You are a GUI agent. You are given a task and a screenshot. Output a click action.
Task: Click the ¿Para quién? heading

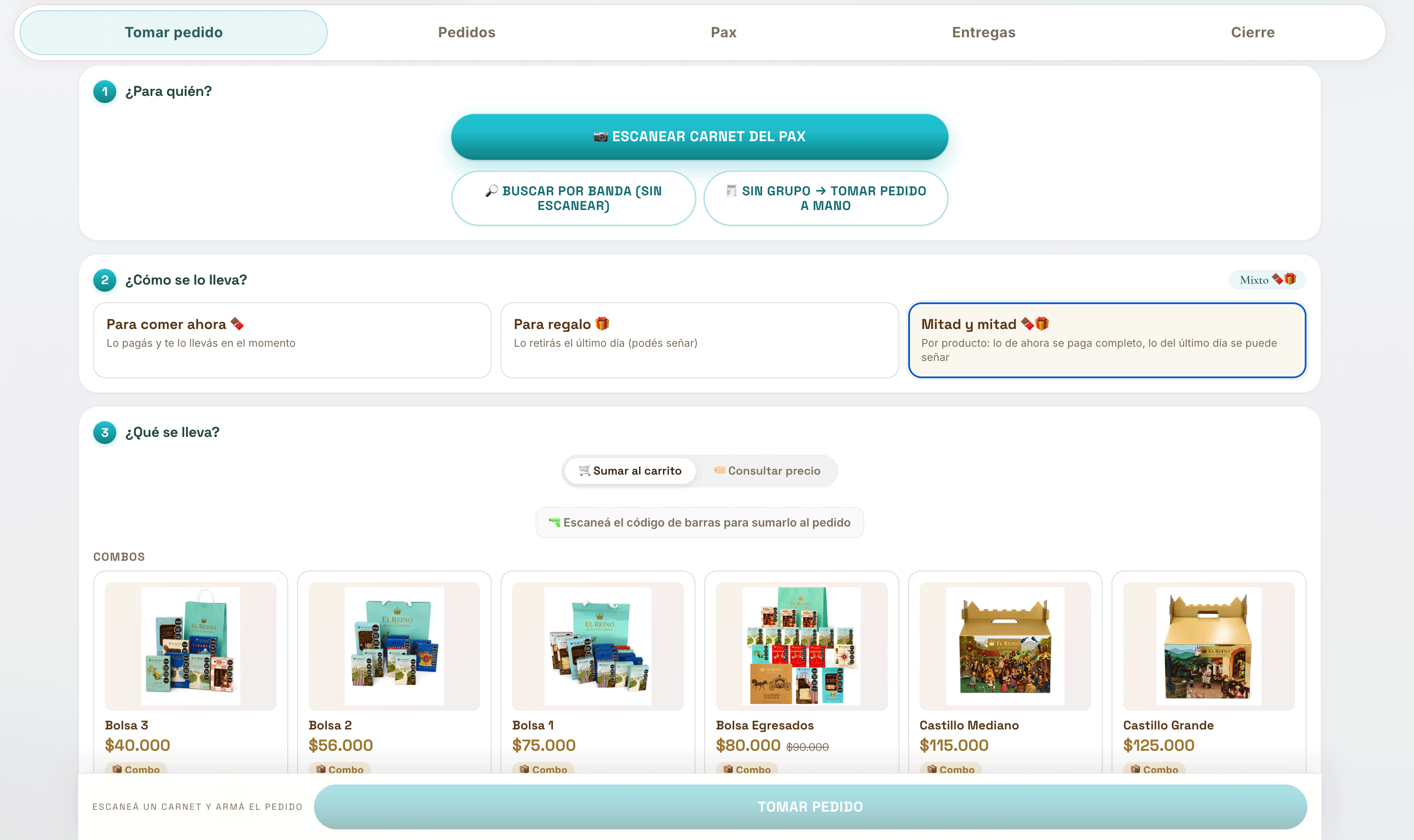coord(168,92)
